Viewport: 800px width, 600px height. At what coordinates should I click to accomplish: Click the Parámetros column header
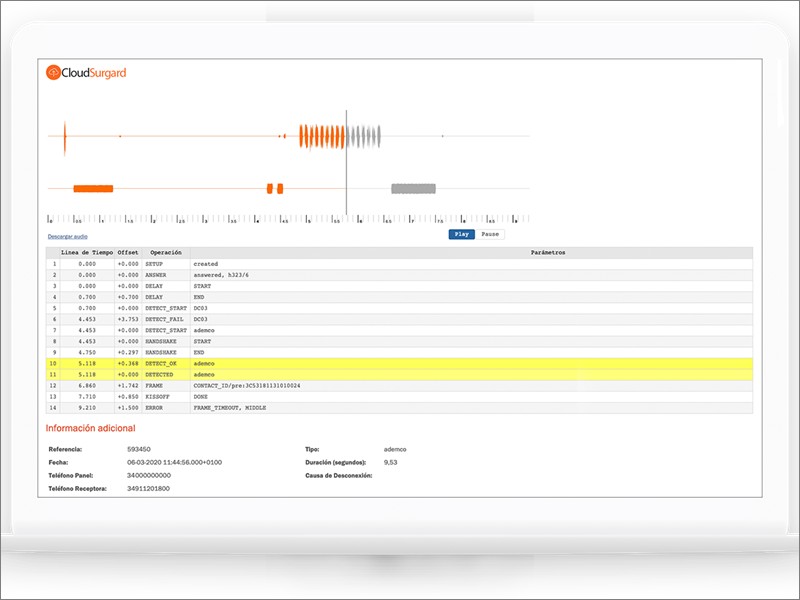tap(547, 253)
